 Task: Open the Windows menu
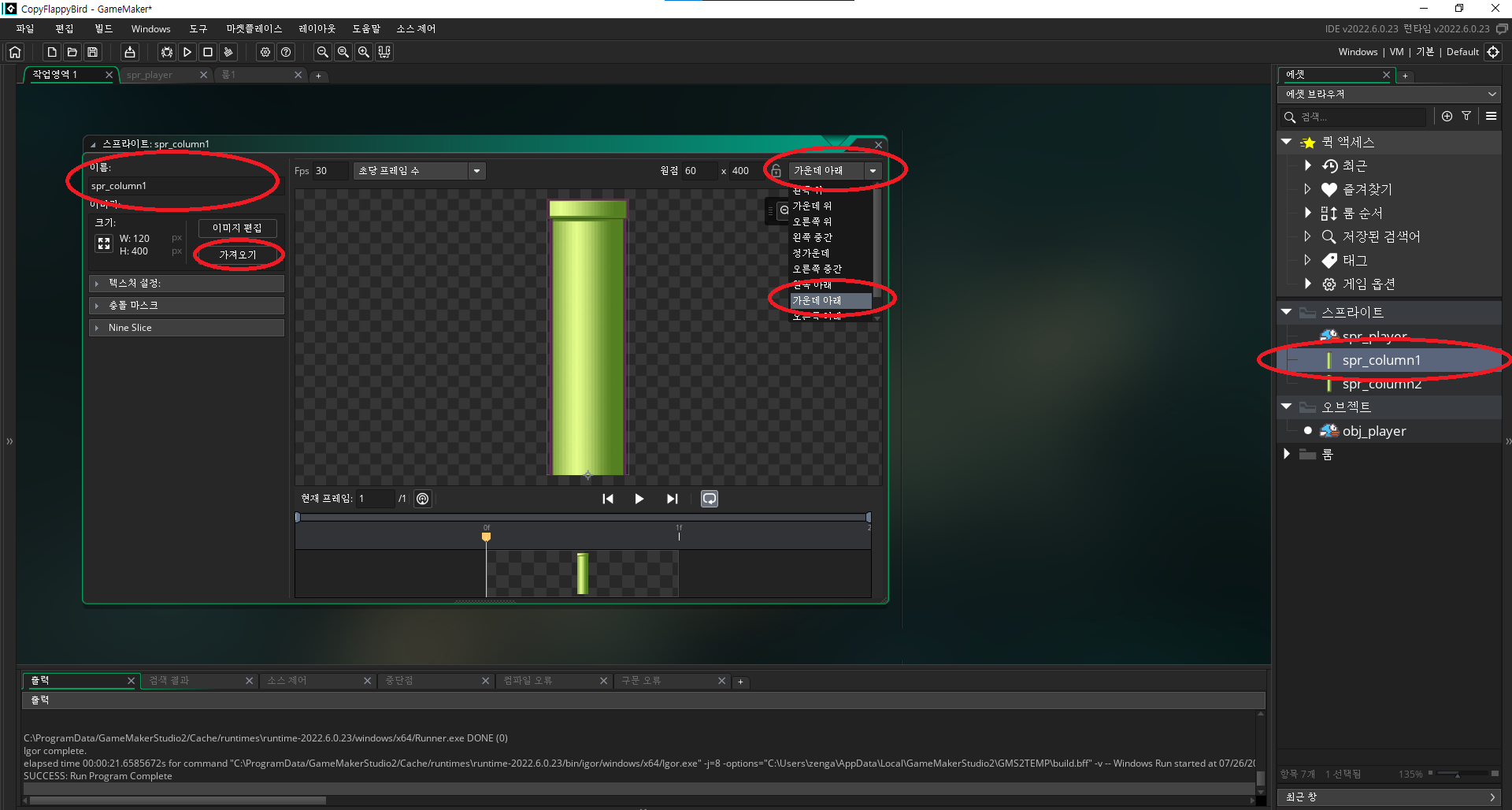pyautogui.click(x=150, y=29)
